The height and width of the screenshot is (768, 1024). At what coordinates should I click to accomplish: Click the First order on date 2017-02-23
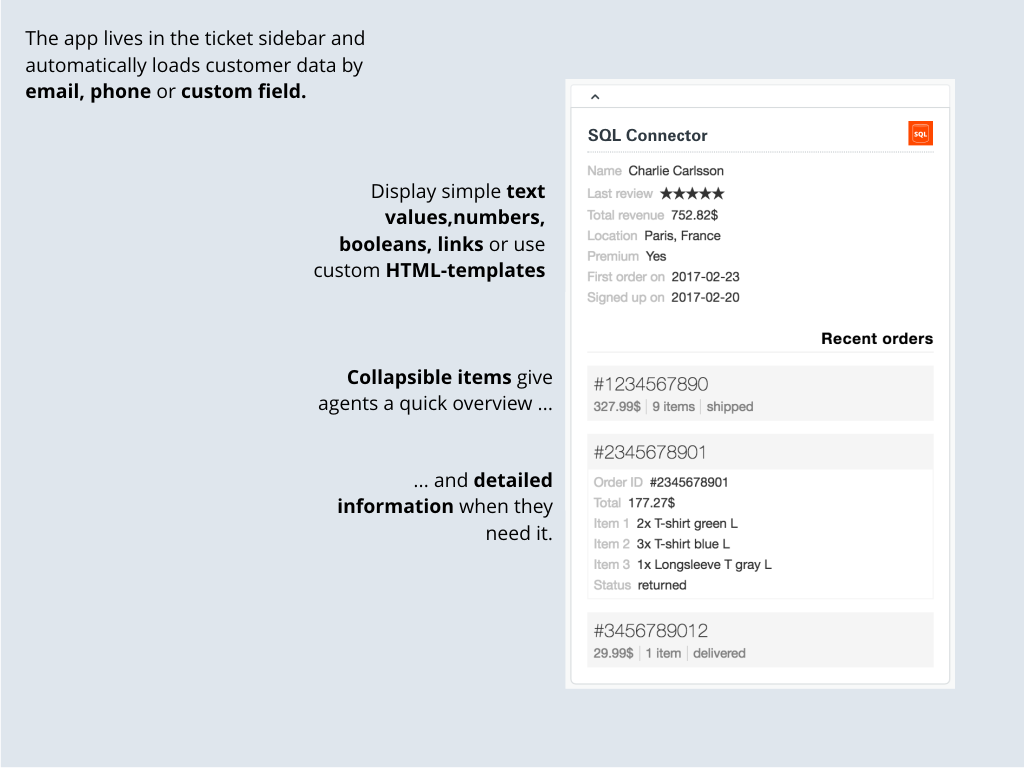click(707, 277)
